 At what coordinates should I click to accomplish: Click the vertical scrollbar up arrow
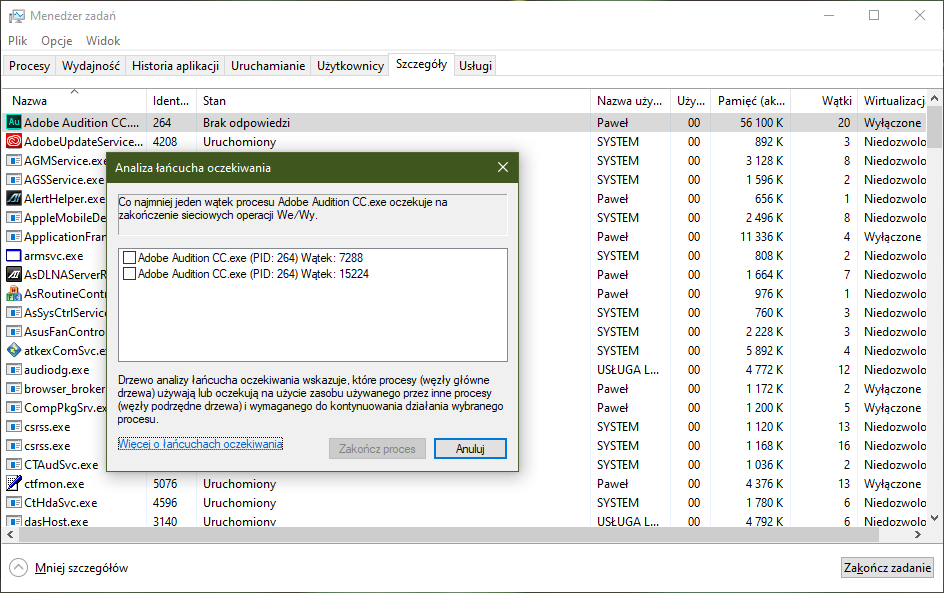934,98
